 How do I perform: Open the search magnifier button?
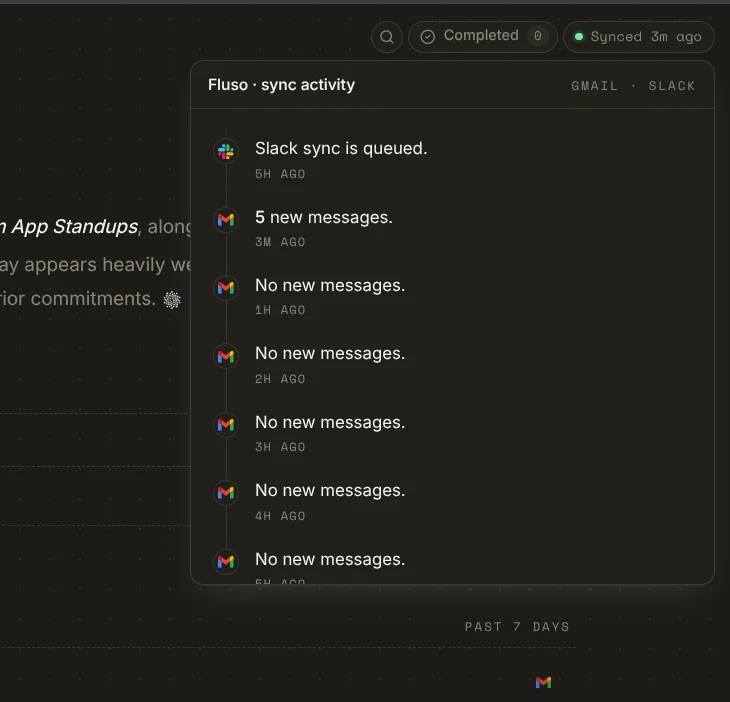point(386,37)
